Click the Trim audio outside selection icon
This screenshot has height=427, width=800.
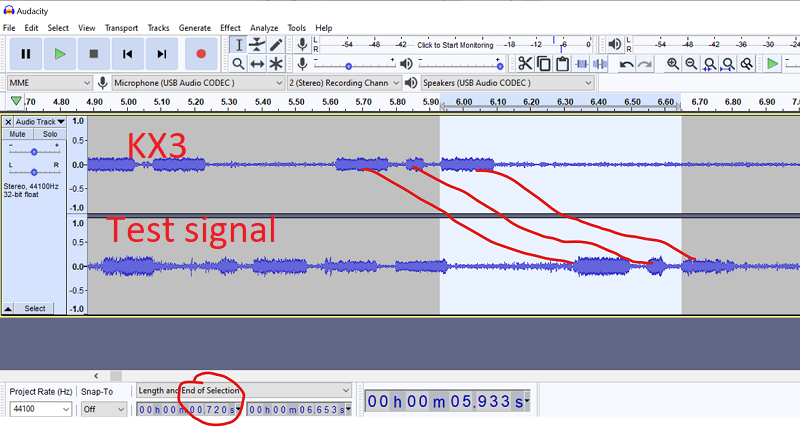581,64
